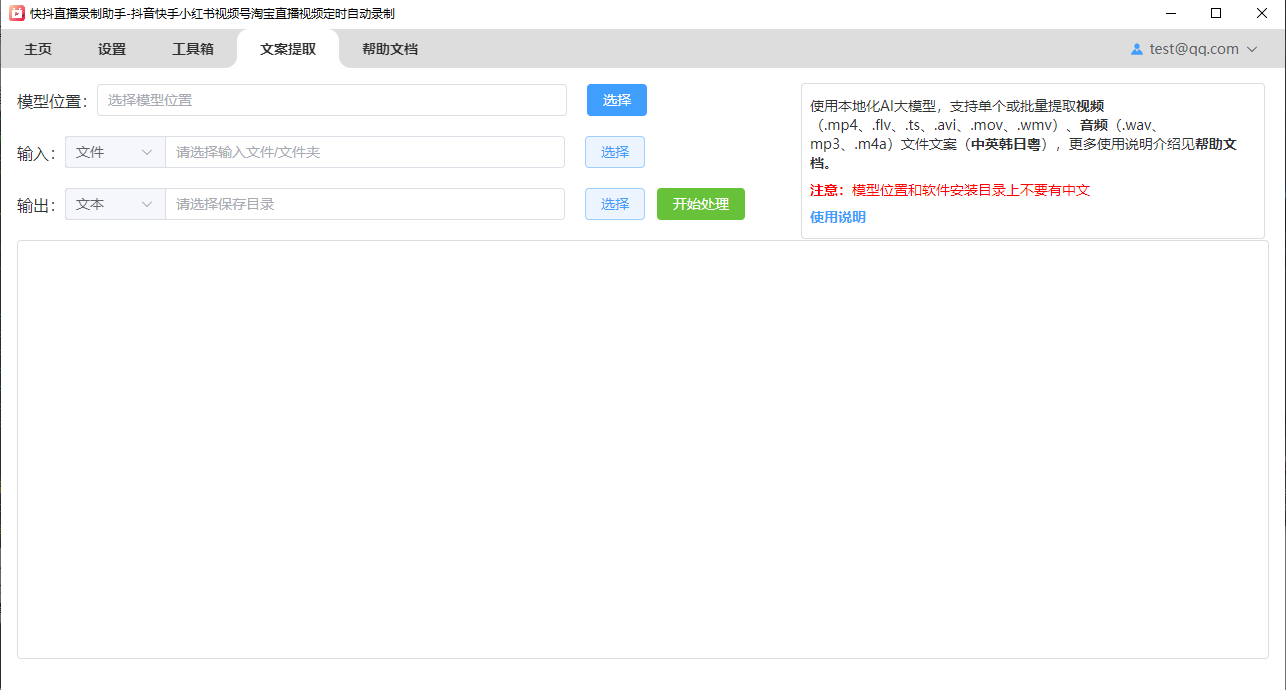Click the user avatar icon beside test@qq.com
Screen dimensions: 1286x690
click(x=1136, y=49)
